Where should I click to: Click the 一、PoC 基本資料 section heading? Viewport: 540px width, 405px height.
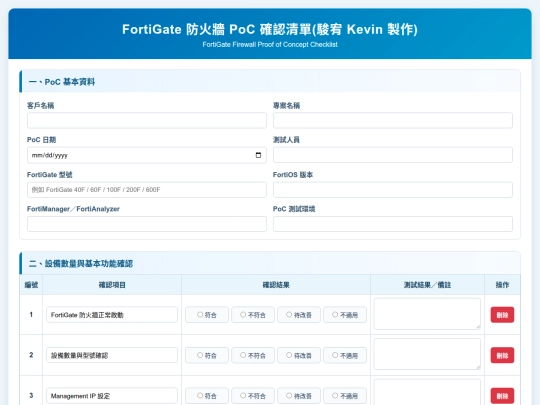point(62,82)
